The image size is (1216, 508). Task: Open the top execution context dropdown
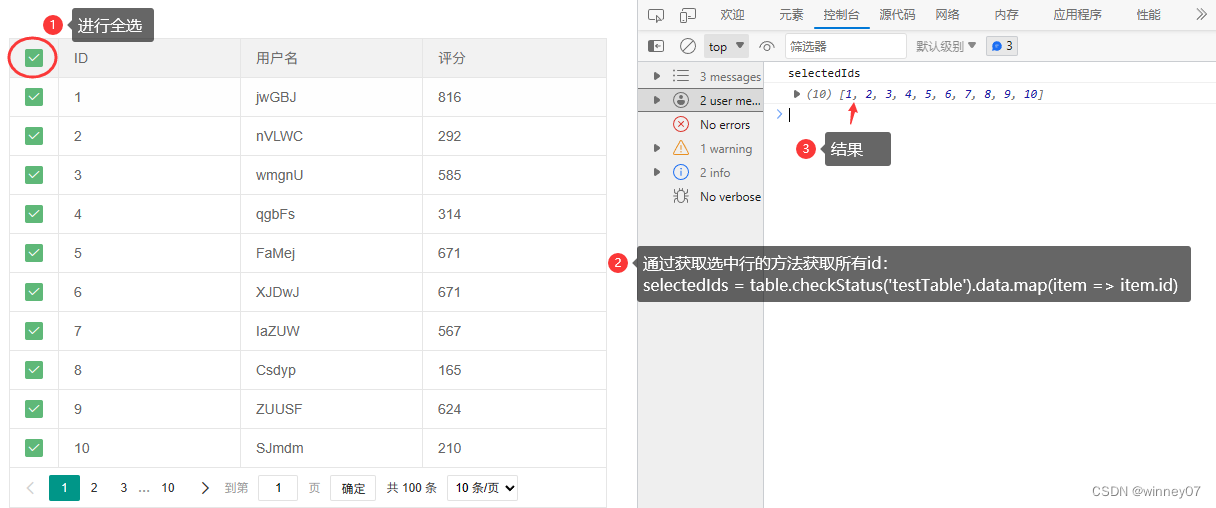pyautogui.click(x=727, y=46)
